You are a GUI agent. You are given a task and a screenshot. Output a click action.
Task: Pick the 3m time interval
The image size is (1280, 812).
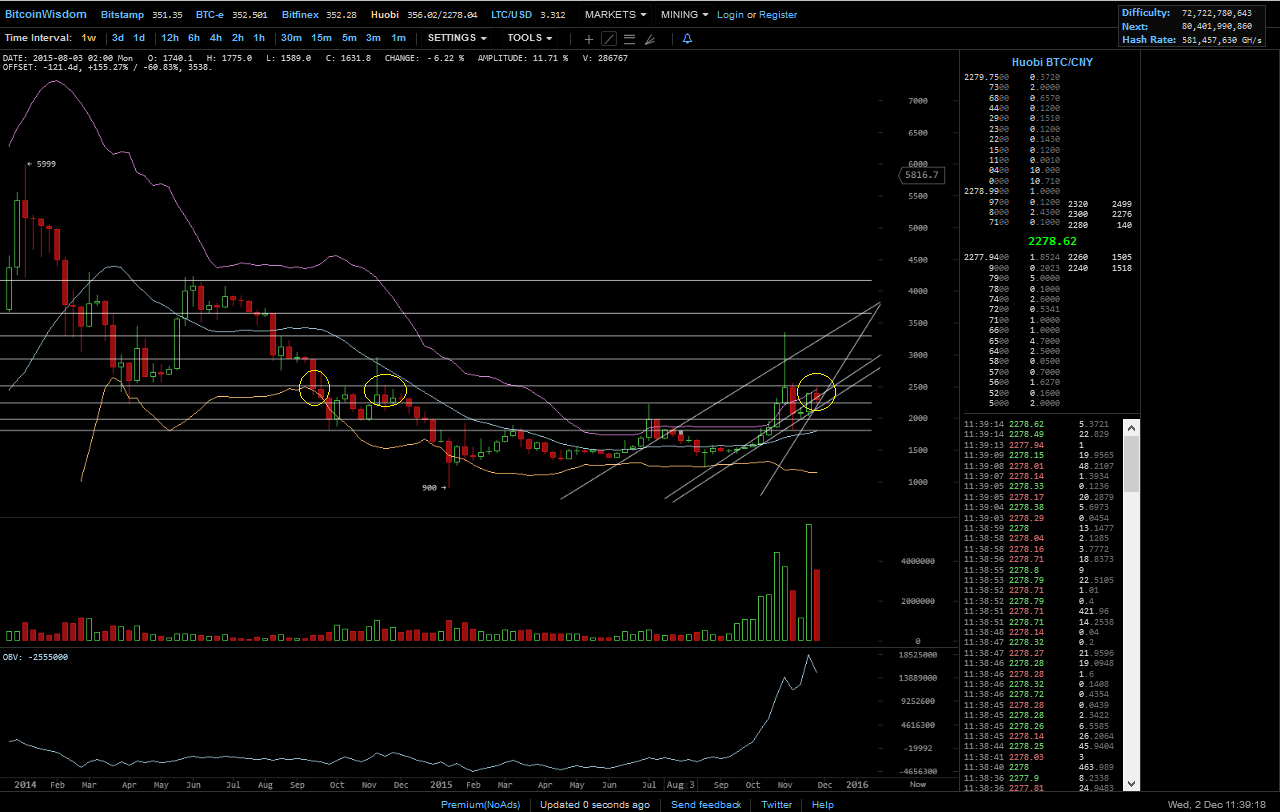pyautogui.click(x=373, y=38)
